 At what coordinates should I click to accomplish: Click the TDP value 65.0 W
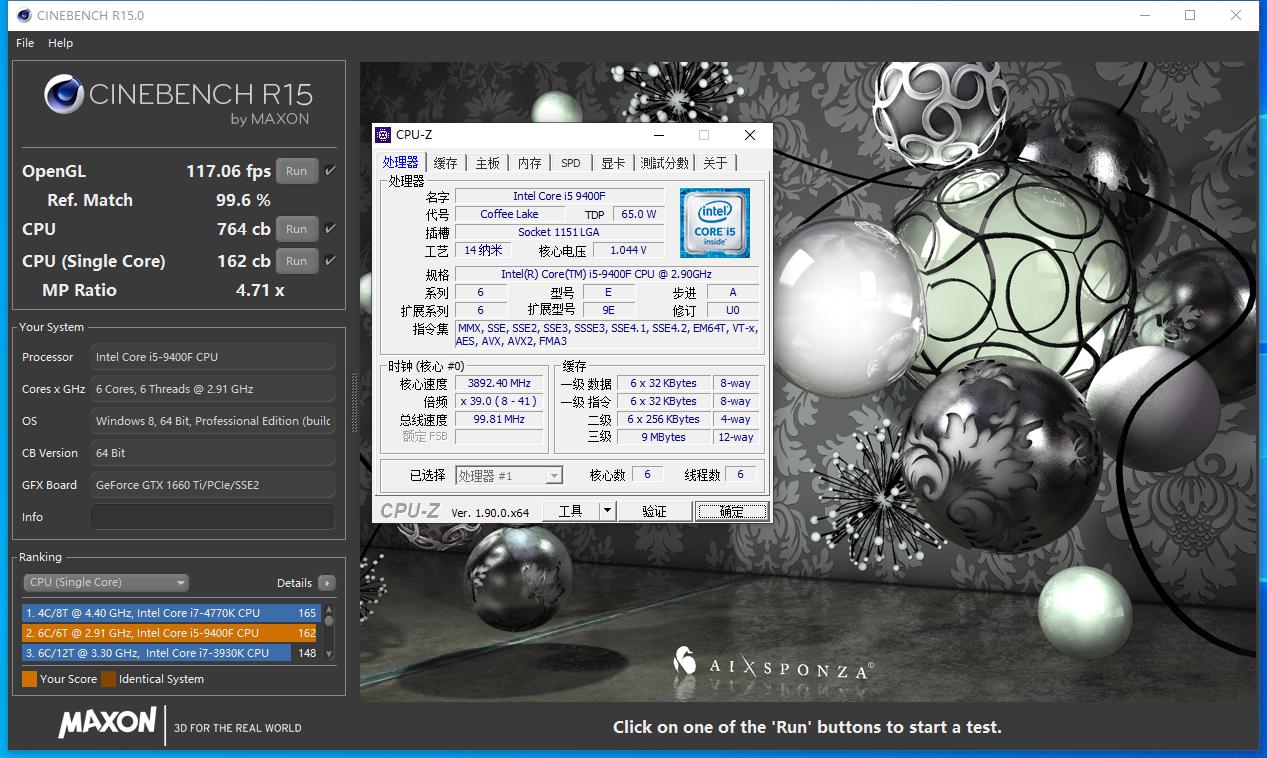tap(639, 214)
